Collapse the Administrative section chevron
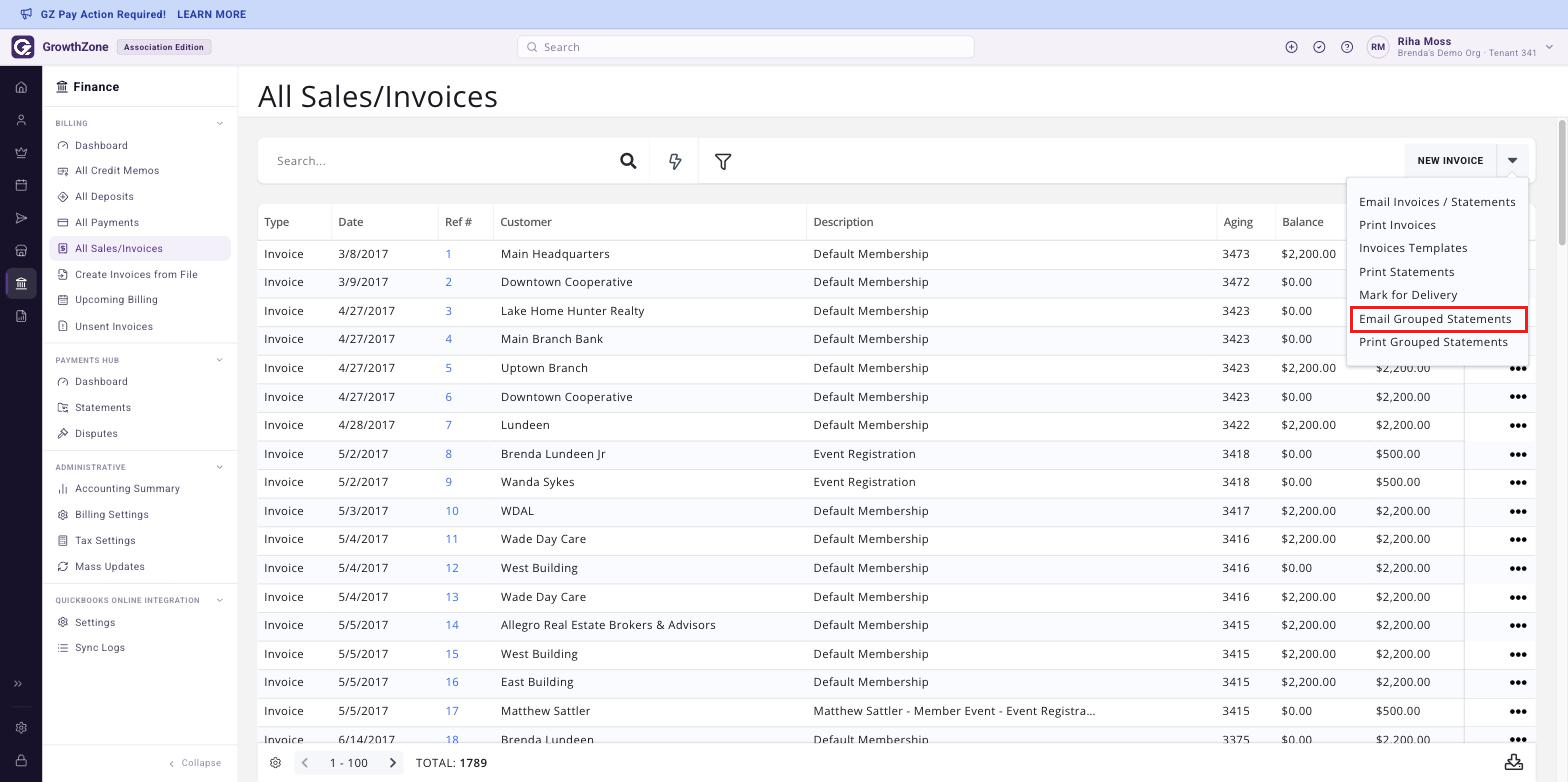Image resolution: width=1568 pixels, height=782 pixels. point(220,467)
